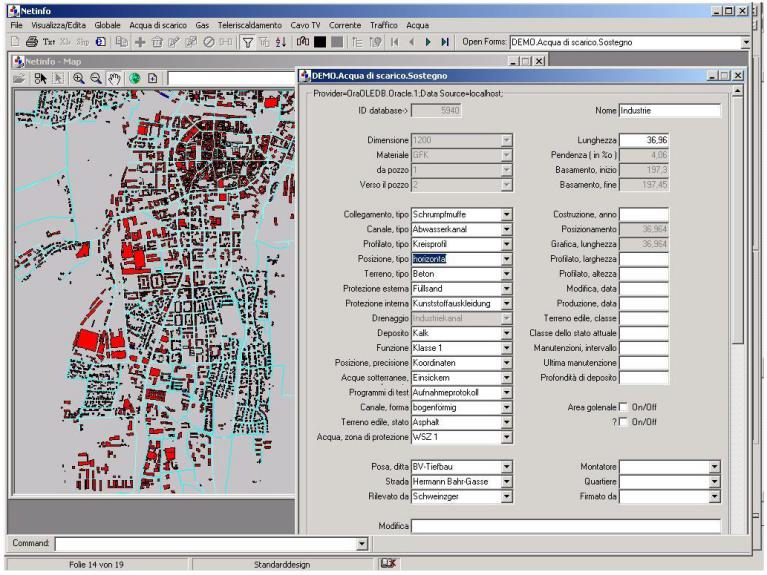Screen dimensions: 767x575
Task: Click the filter funnel icon
Action: point(248,42)
